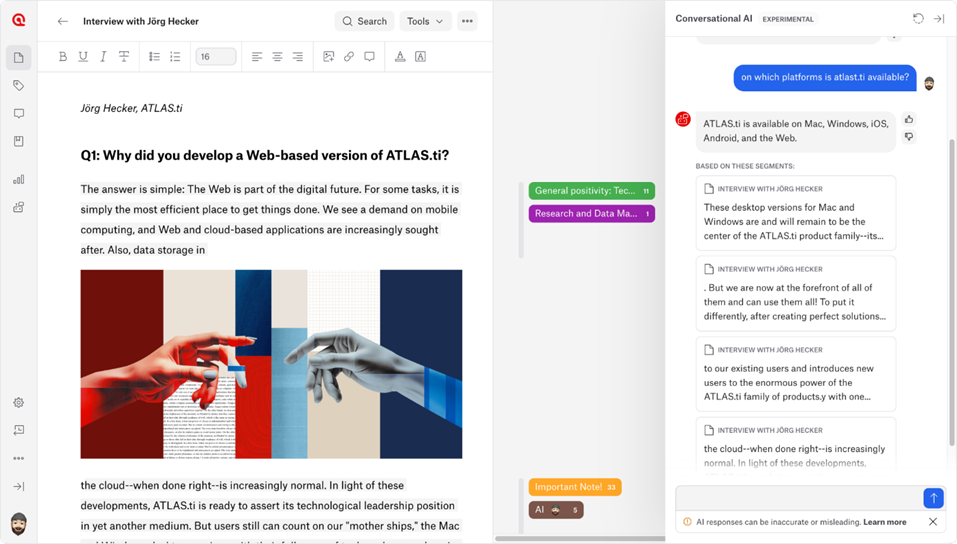Click the strikethrough formatting icon
The height and width of the screenshot is (544, 957).
(124, 57)
